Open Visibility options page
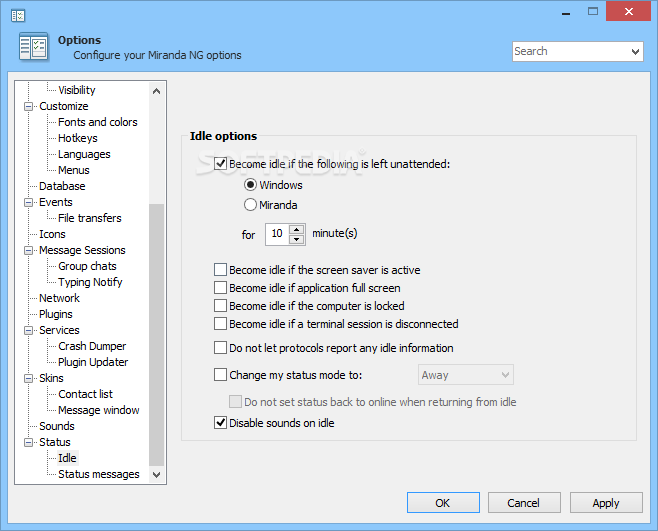The width and height of the screenshot is (658, 531). (77, 90)
